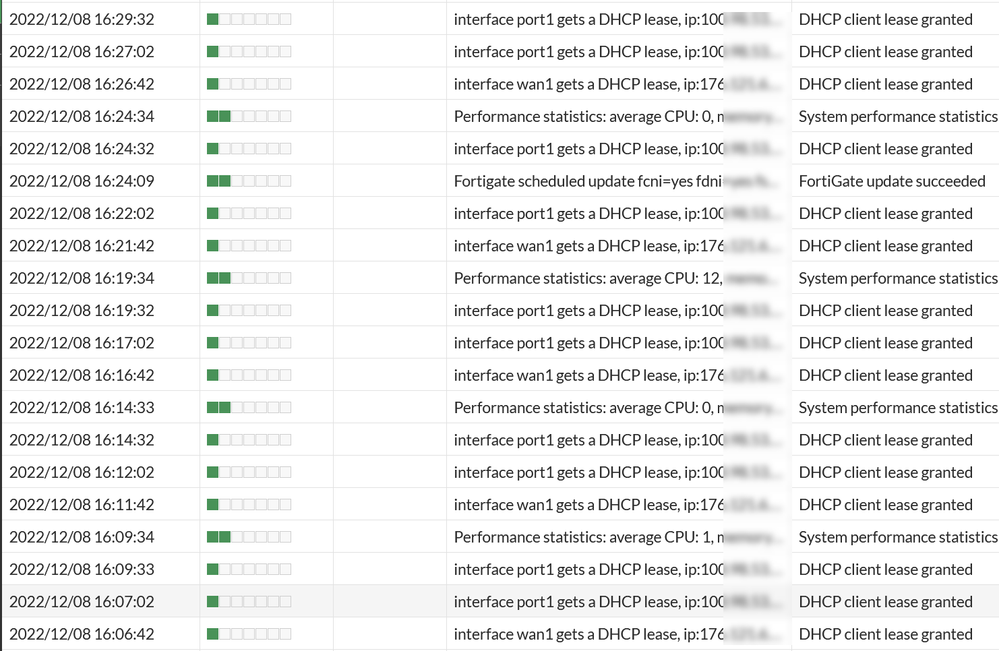Click the level bar for the 16:09:34 entry
The height and width of the screenshot is (651, 999).
tap(249, 537)
